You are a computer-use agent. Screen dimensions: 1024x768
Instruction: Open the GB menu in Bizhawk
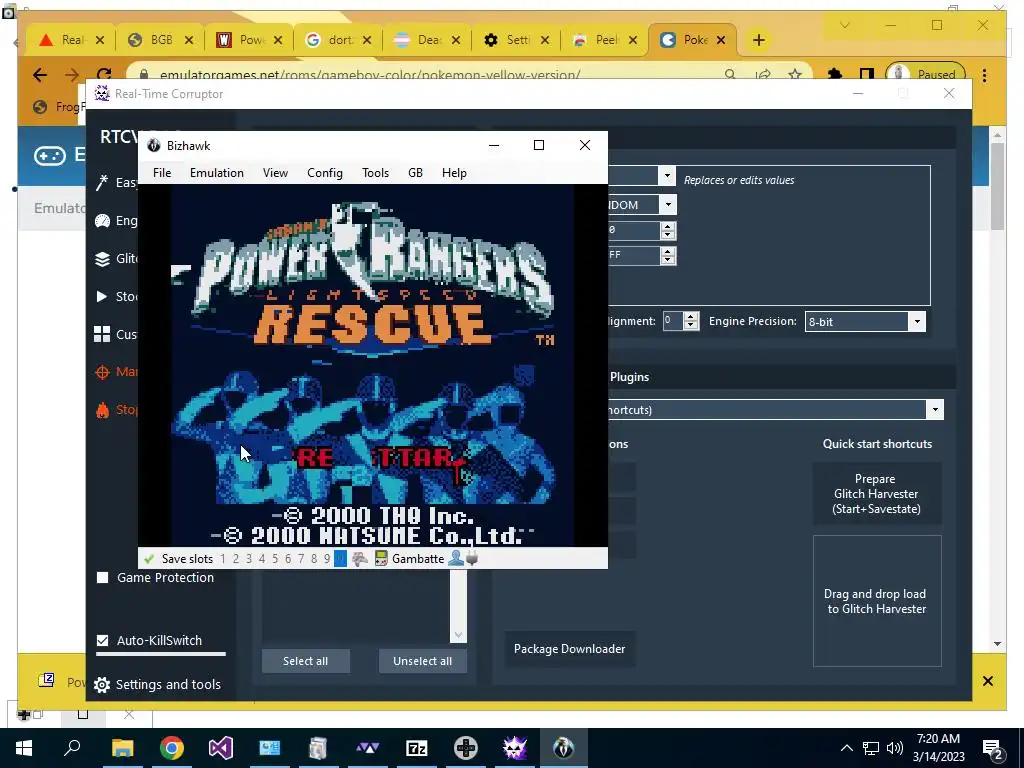pyautogui.click(x=415, y=173)
